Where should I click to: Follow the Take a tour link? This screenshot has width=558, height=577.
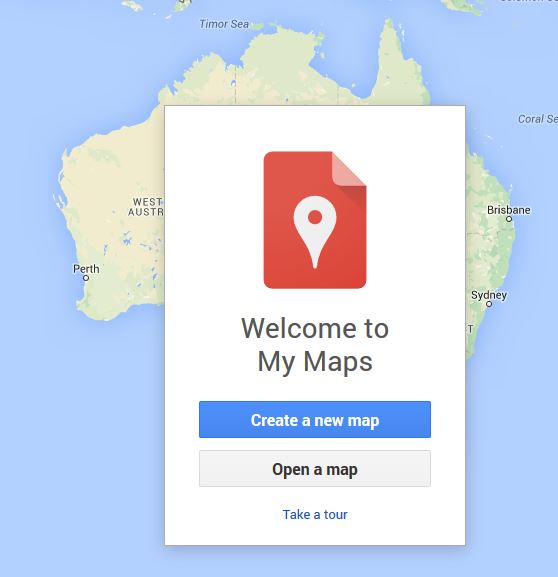click(315, 514)
